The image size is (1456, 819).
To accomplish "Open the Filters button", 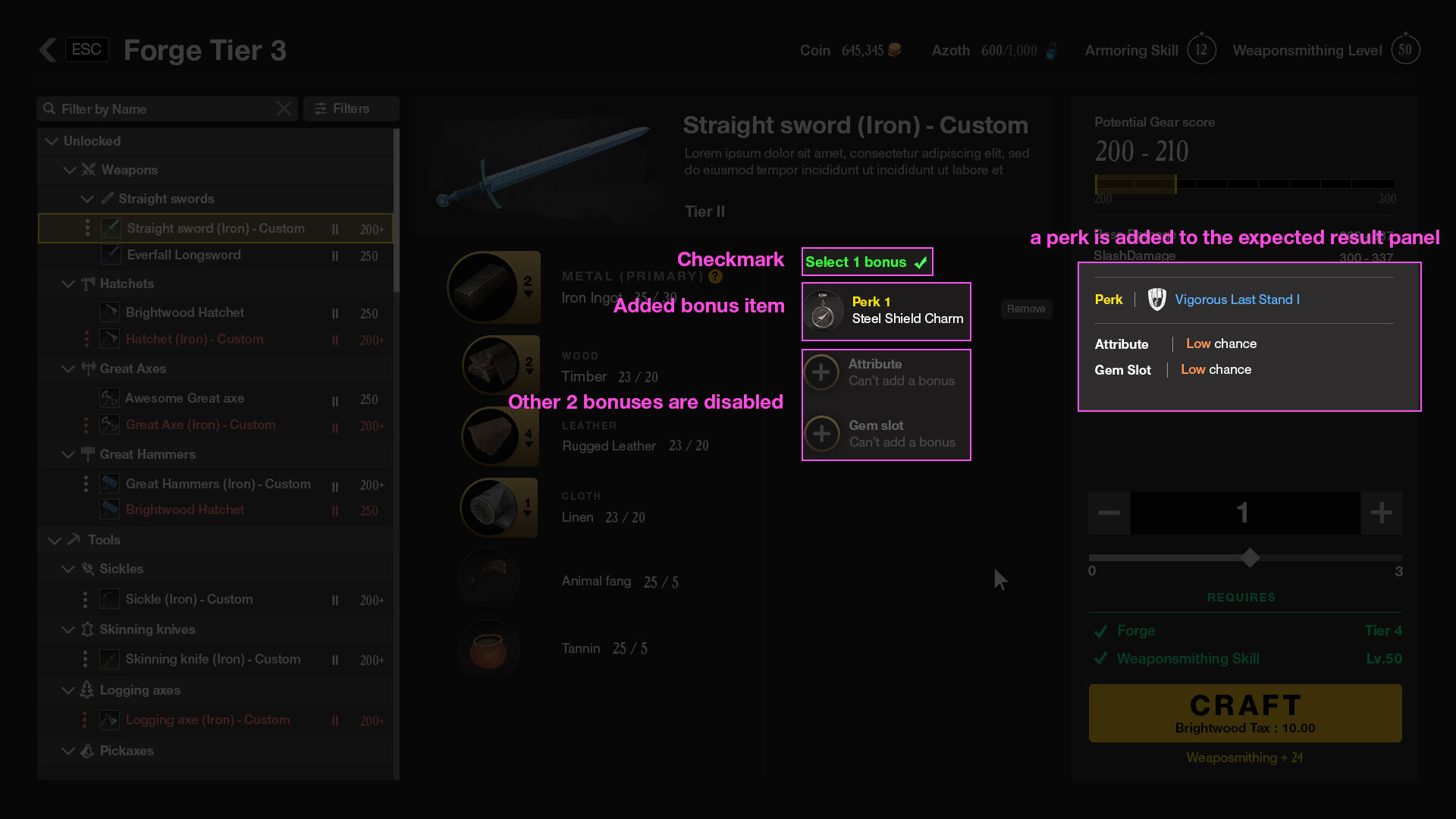I will 350,108.
